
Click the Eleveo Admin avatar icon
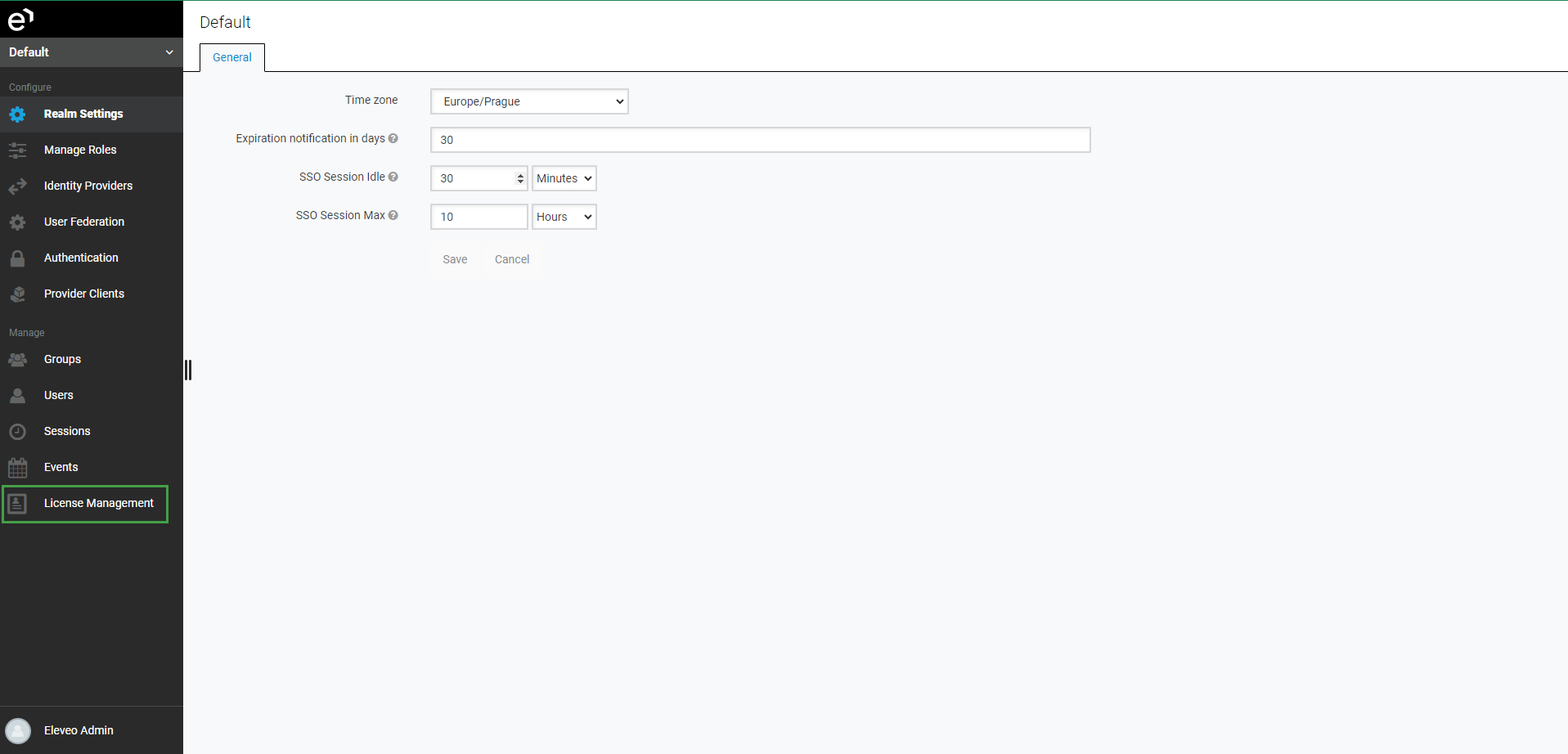[18, 730]
